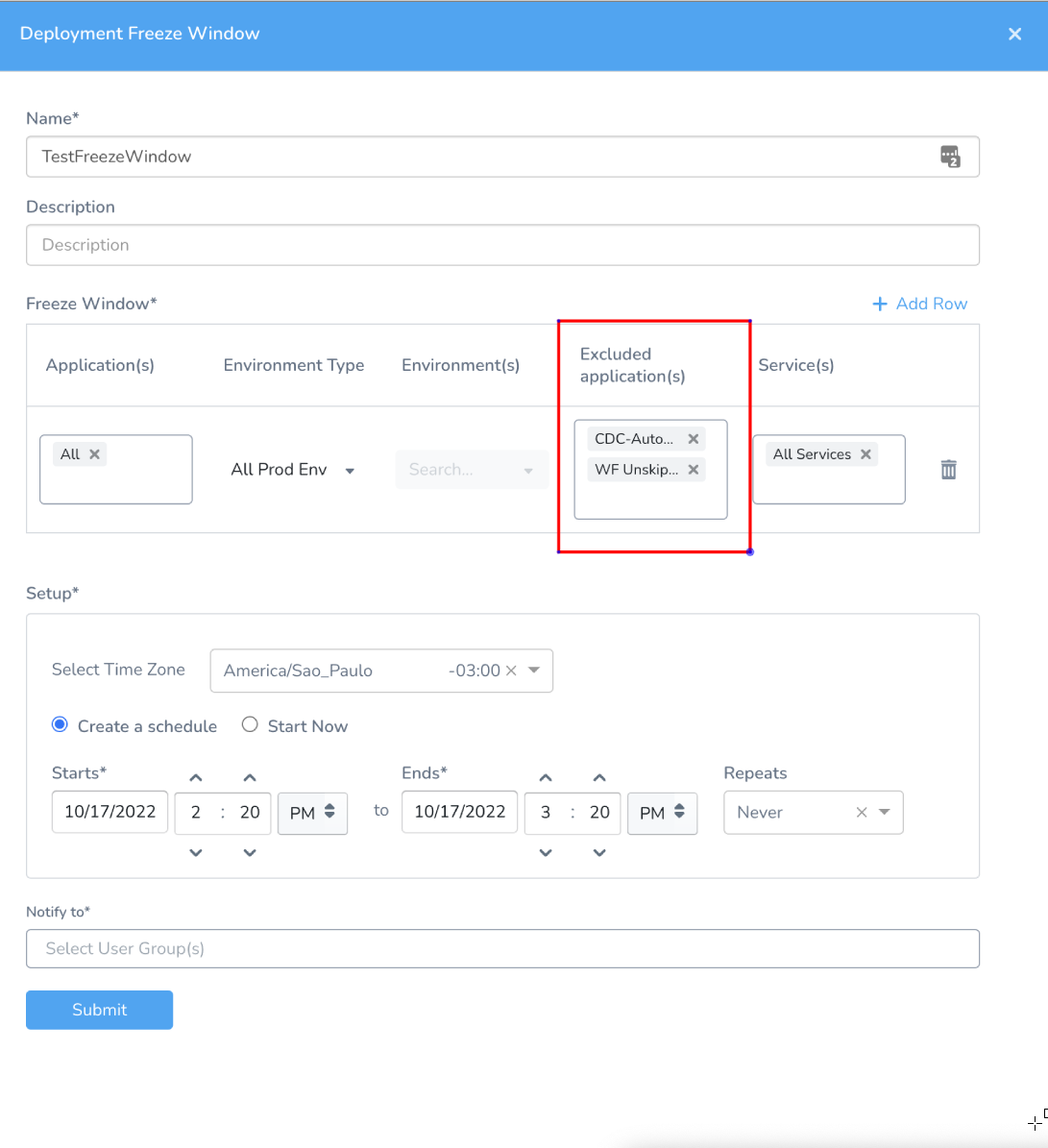
Task: Remove the WF Unskip... excluded application tag
Action: point(693,470)
